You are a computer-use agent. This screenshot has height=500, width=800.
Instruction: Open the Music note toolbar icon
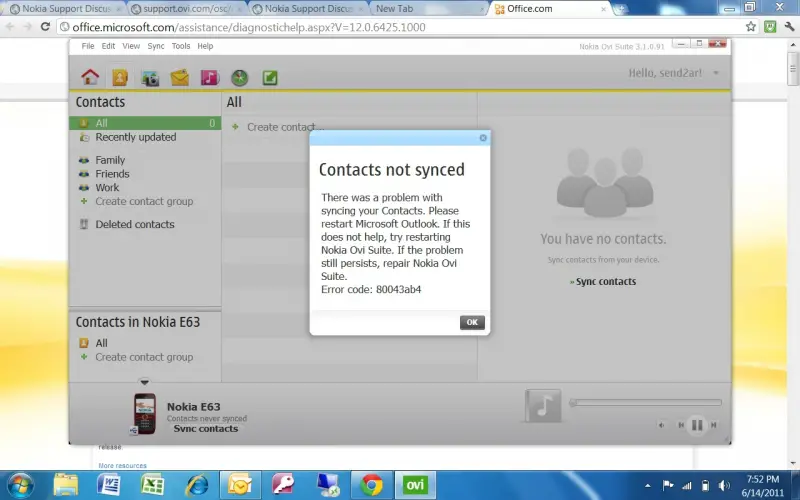coord(210,78)
